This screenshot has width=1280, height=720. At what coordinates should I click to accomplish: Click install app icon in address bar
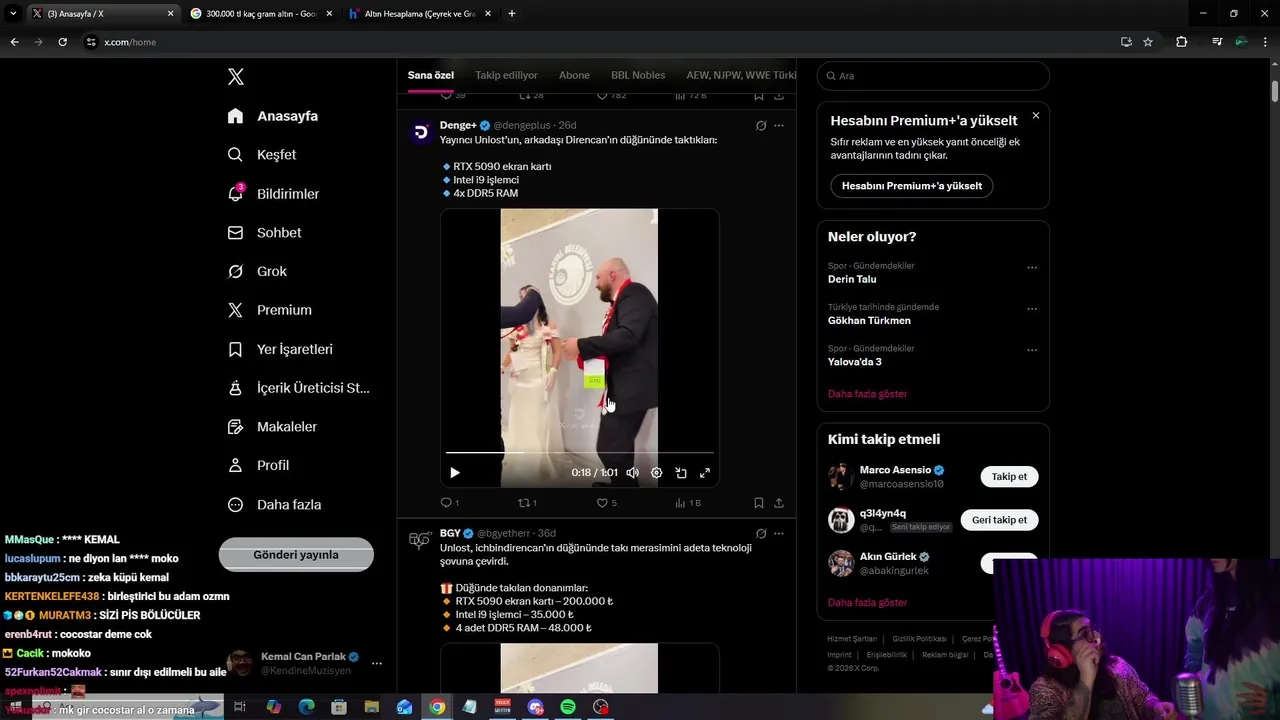1126,42
